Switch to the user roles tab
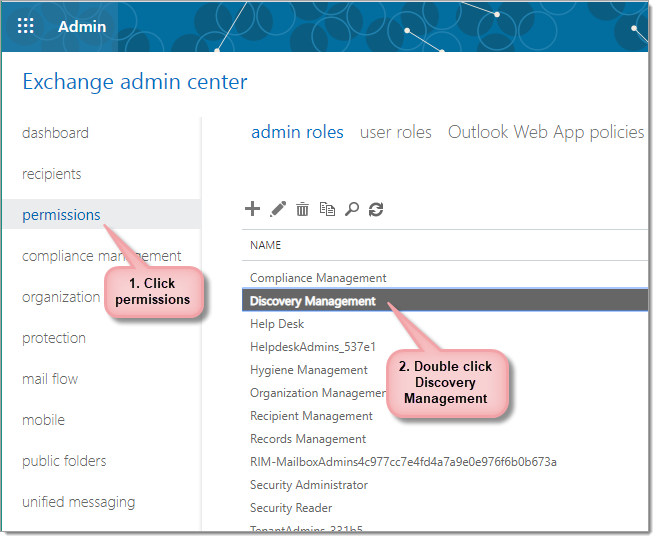 tap(396, 132)
